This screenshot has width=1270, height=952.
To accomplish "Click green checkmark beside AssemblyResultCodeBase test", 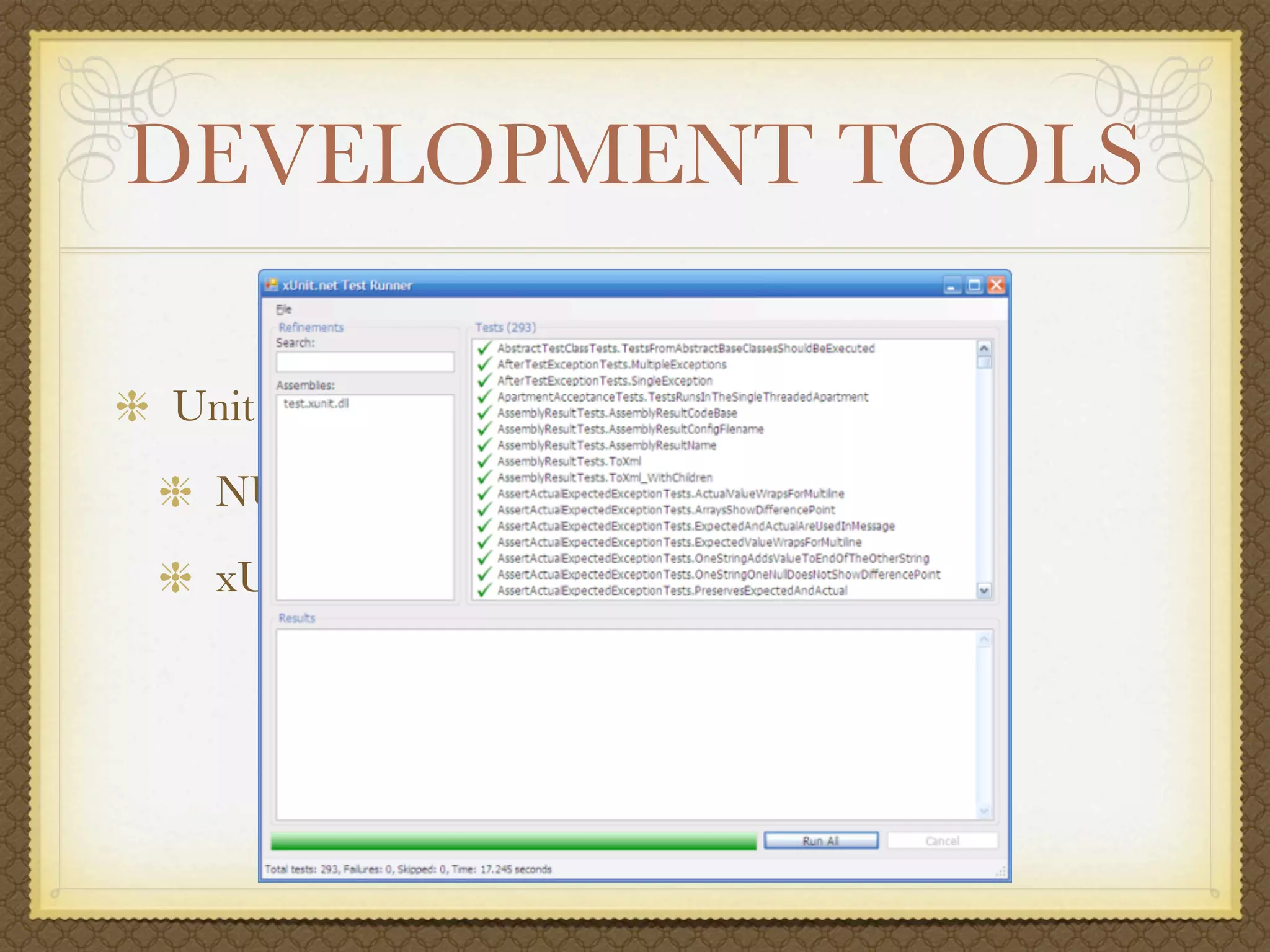I will click(x=484, y=412).
